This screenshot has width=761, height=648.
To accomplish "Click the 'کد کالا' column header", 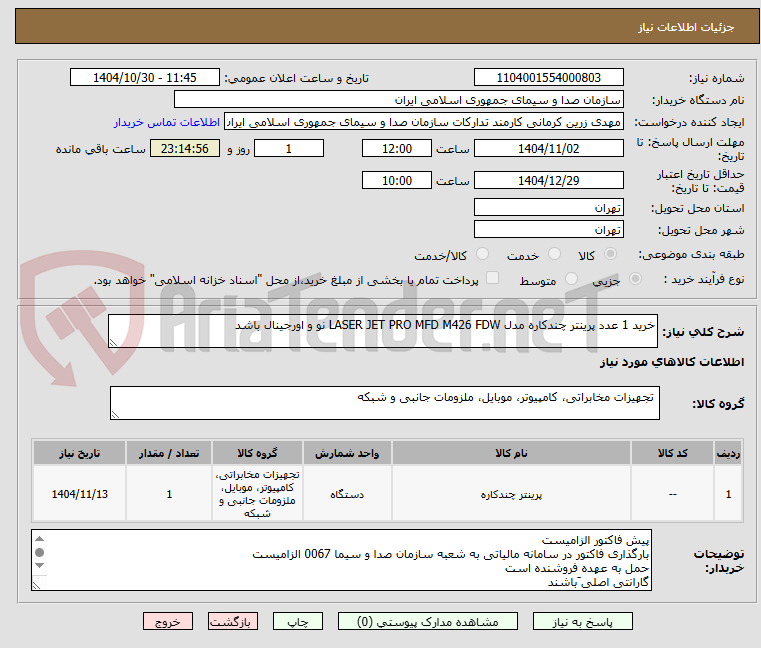I will point(672,453).
